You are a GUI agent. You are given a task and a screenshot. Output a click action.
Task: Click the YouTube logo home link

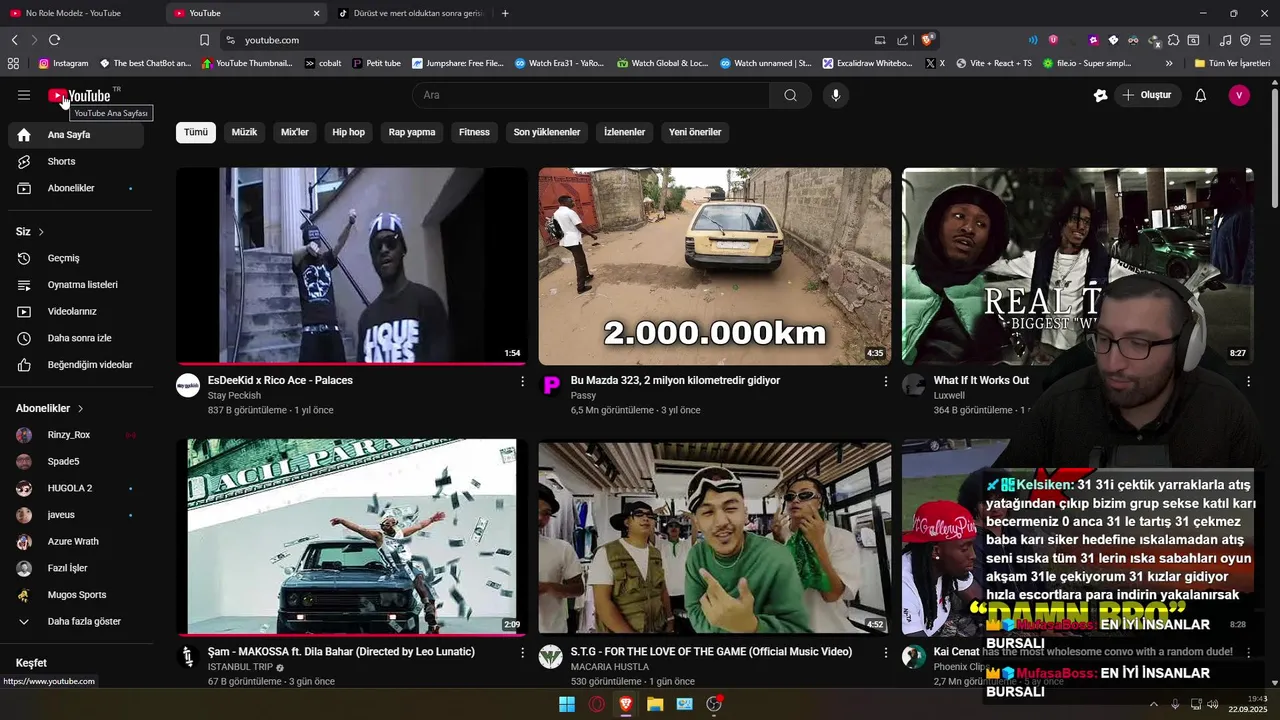[x=79, y=96]
